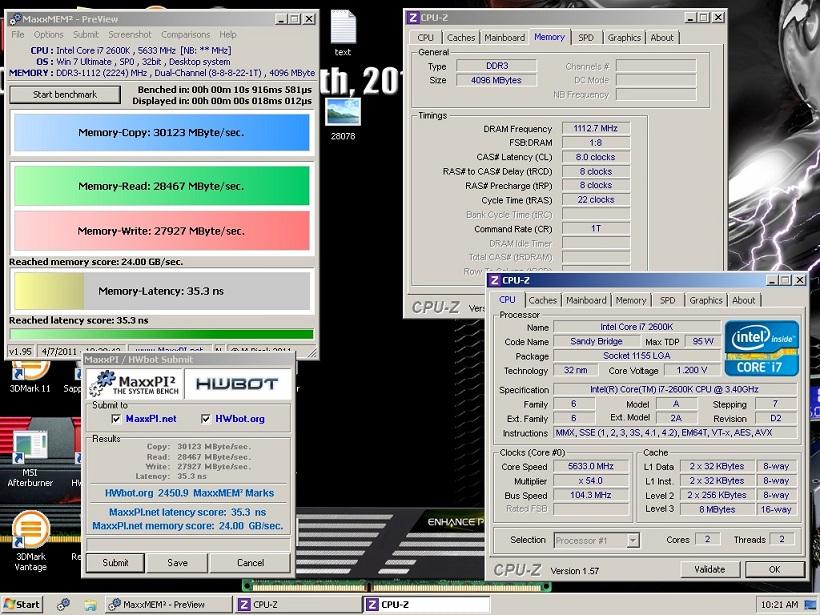This screenshot has width=820, height=615.
Task: Switch to the active CPU-Z taskbar button
Action: pos(426,605)
